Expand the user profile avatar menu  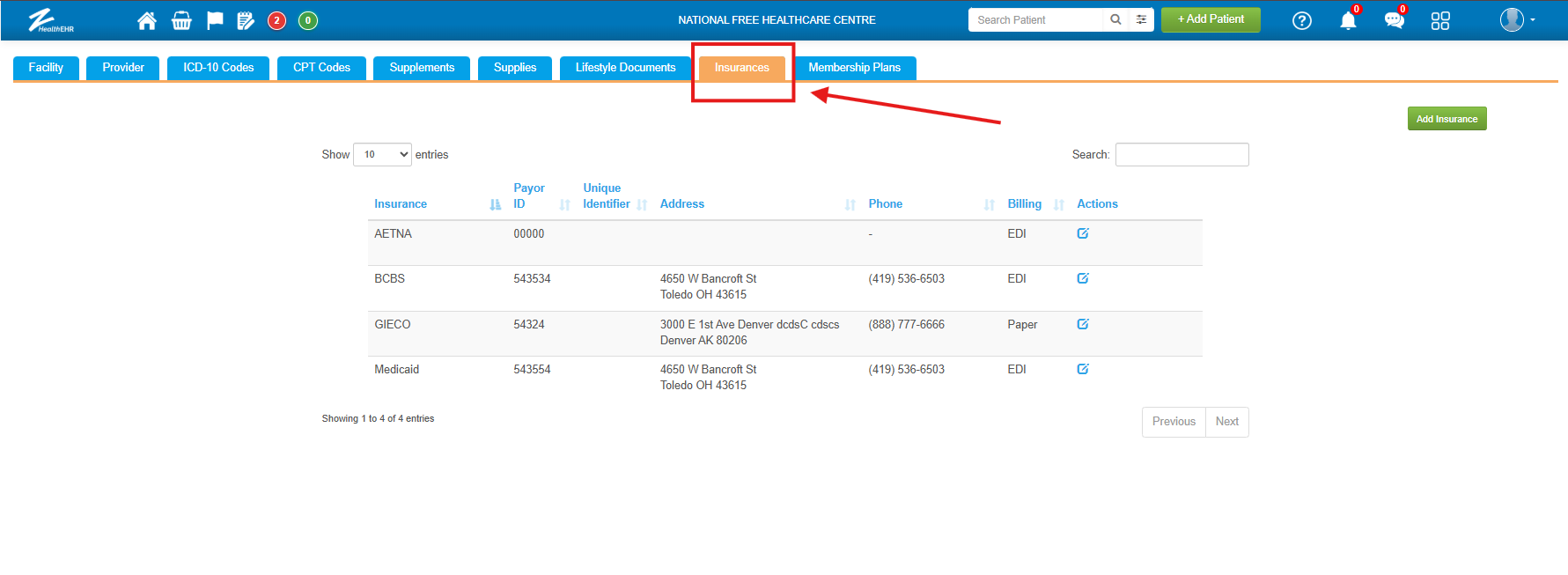click(1517, 19)
